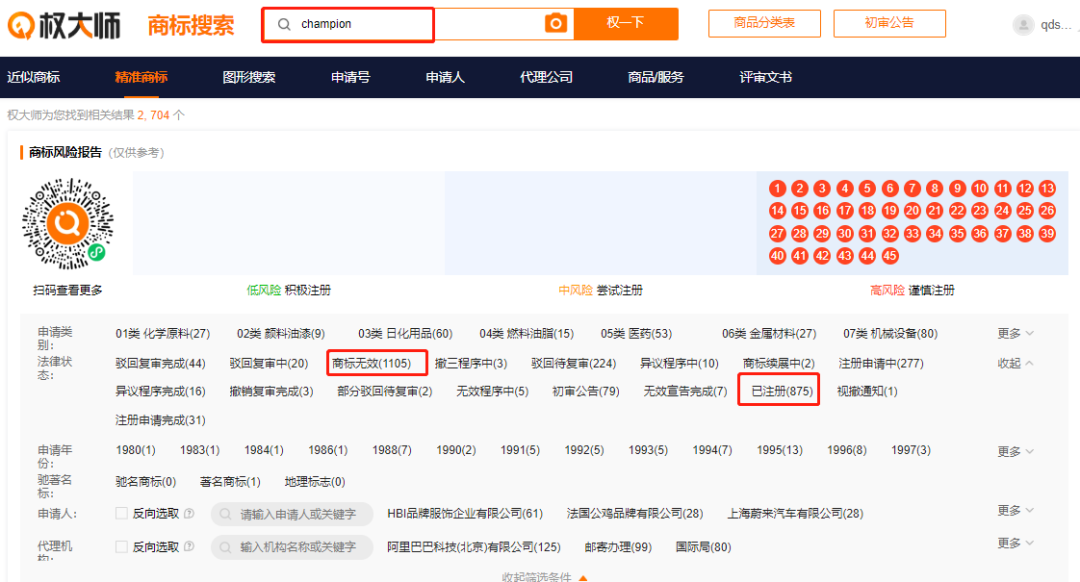Filter by 07类 机械设备(80)
Viewport: 1080px width, 582px height.
(x=891, y=333)
